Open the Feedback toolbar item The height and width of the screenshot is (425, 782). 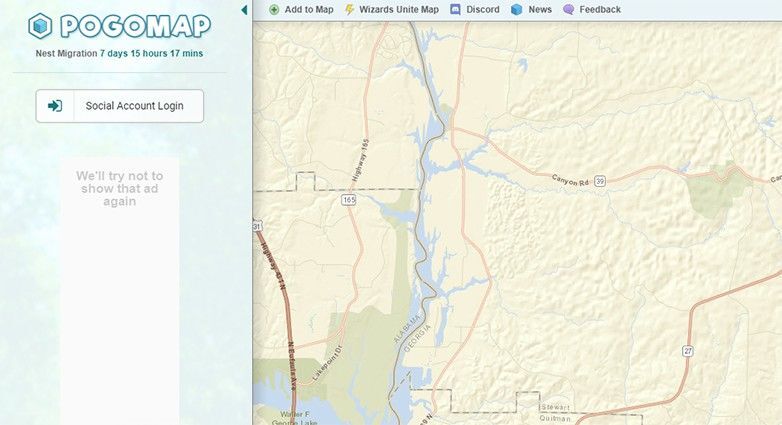(x=592, y=9)
